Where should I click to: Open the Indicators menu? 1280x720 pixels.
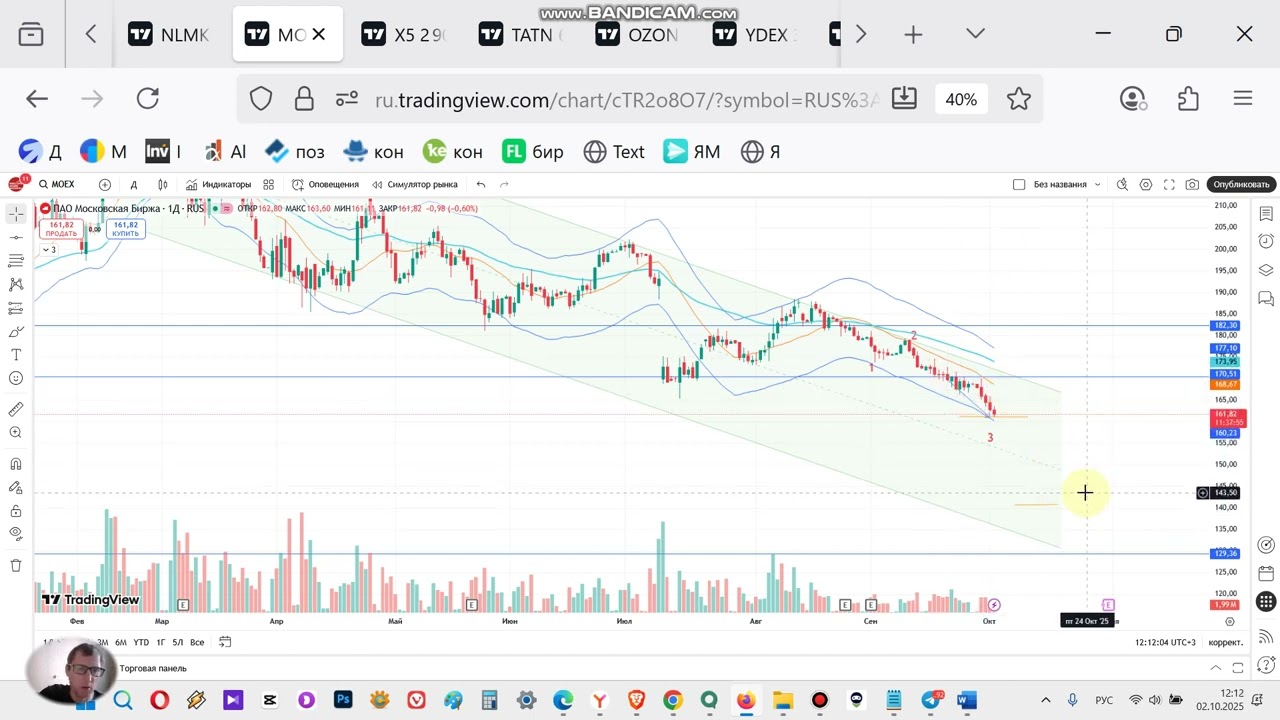click(x=218, y=185)
